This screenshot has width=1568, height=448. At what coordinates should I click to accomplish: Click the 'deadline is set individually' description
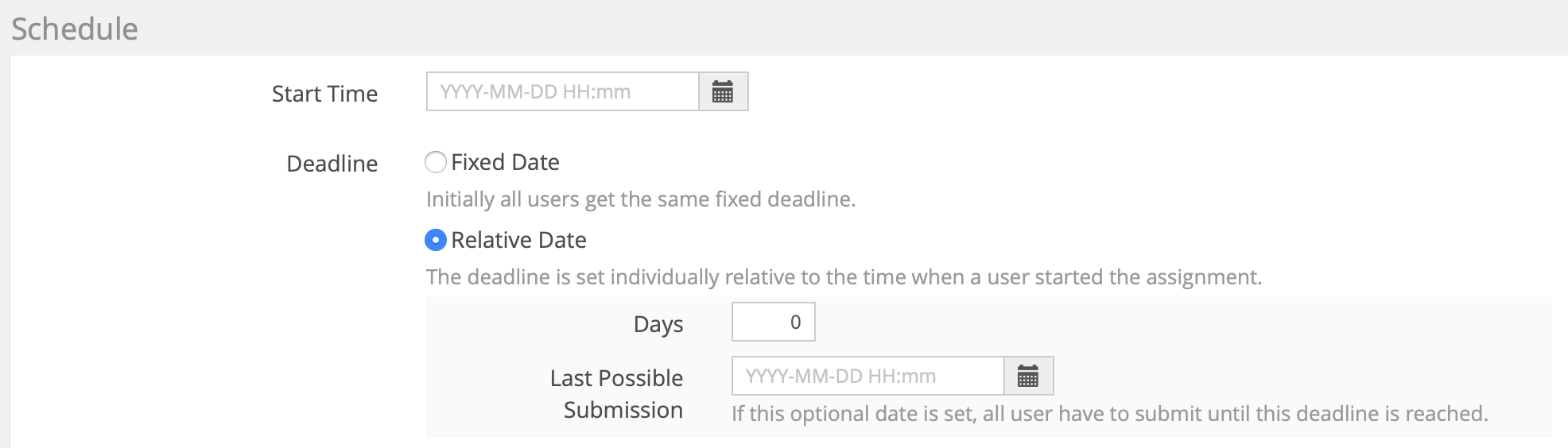pyautogui.click(x=843, y=277)
